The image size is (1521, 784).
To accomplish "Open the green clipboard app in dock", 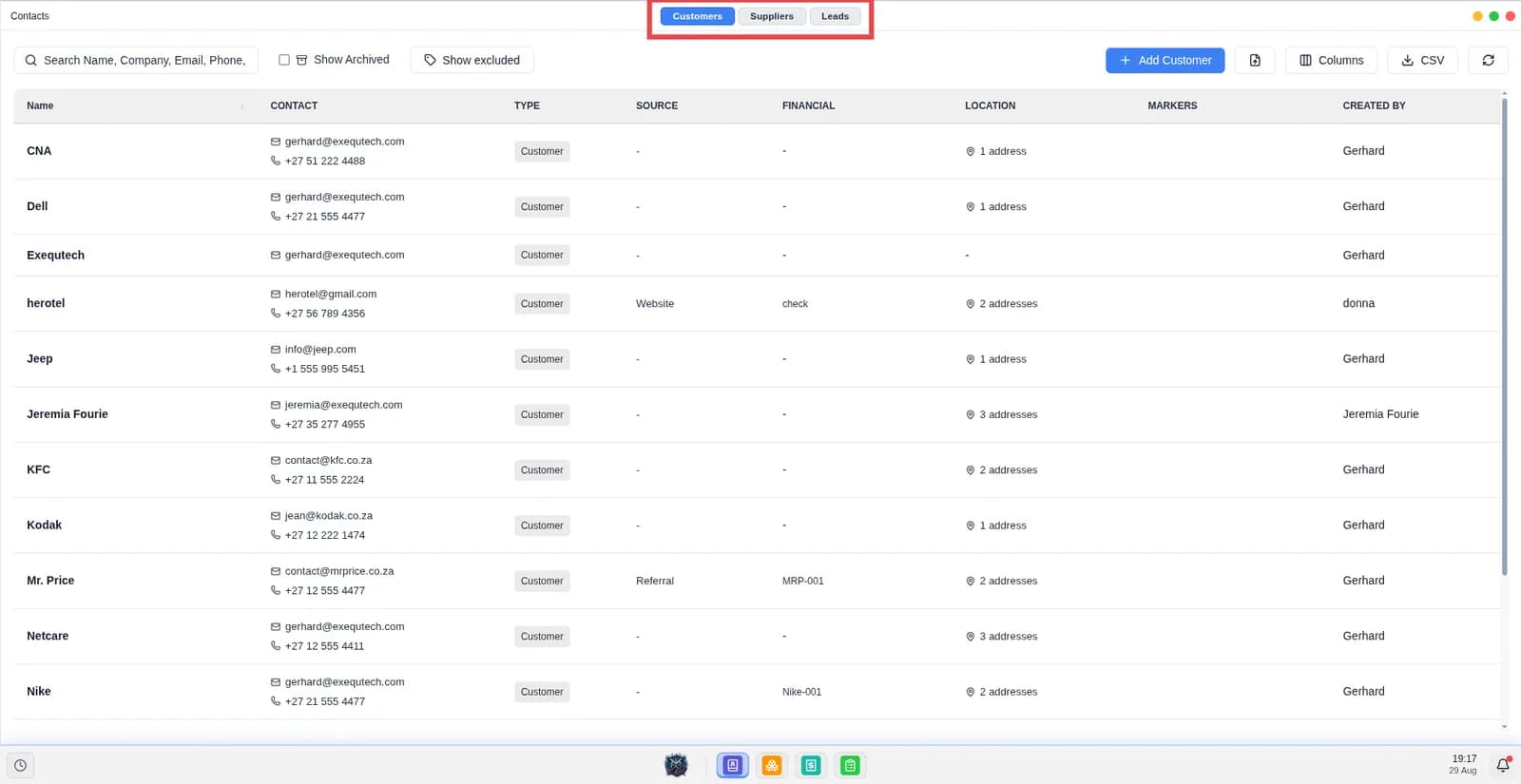I will (x=850, y=765).
